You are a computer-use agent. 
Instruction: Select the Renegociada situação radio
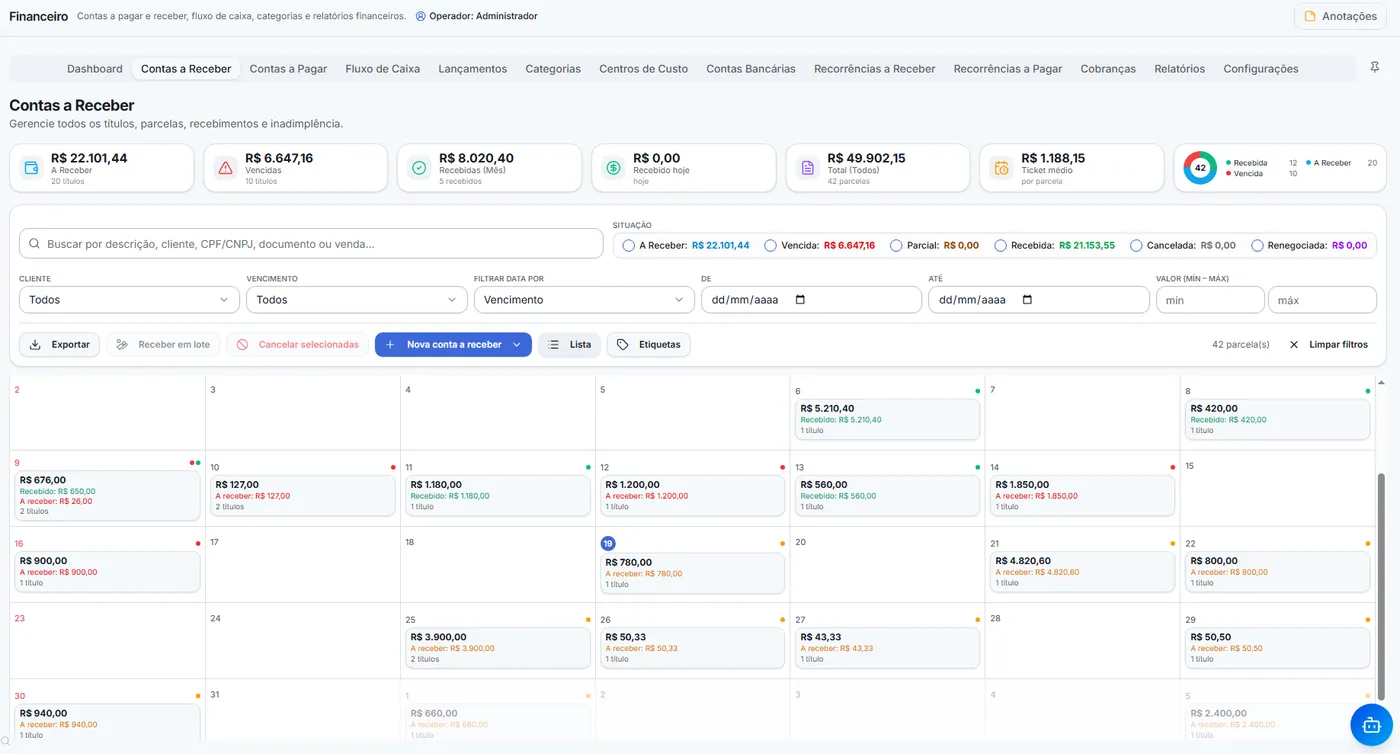1257,245
